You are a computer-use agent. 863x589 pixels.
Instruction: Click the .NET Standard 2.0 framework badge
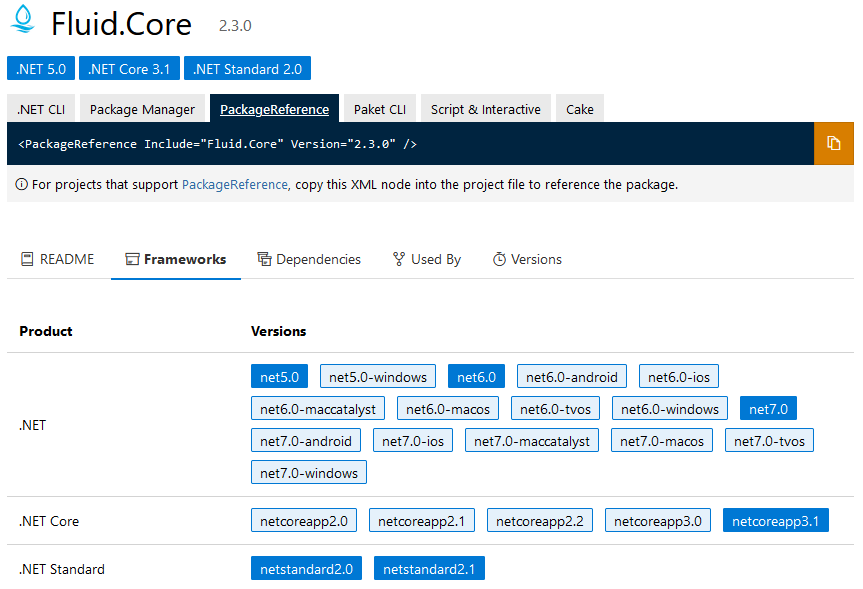247,68
